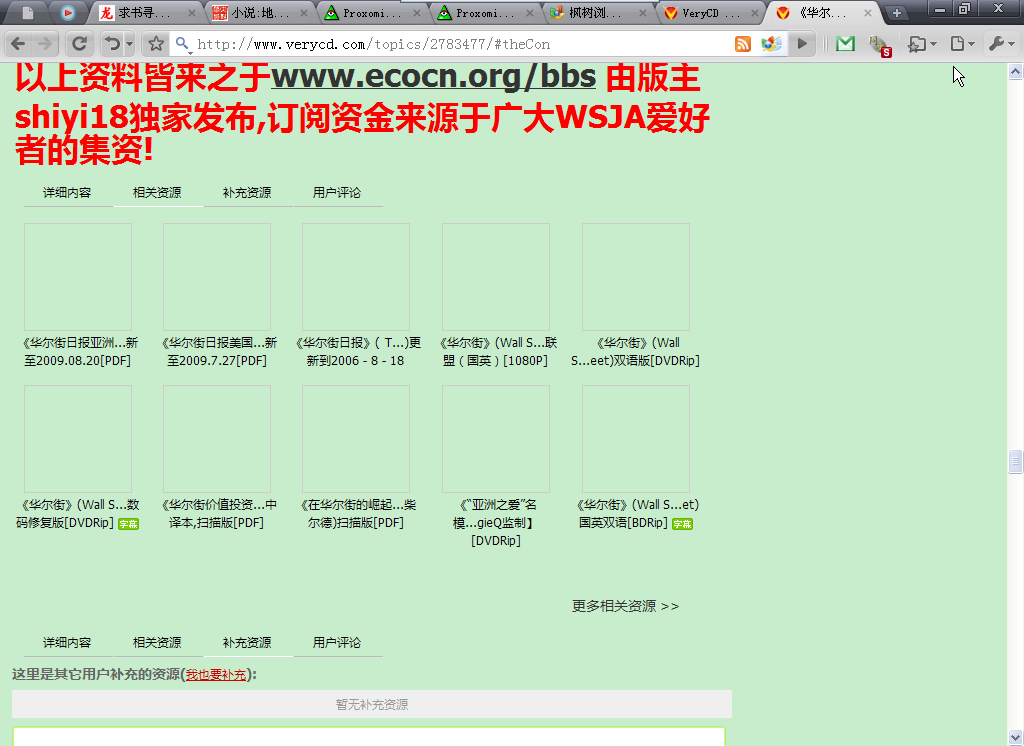1024x746 pixels.
Task: Open a new tab with plus button
Action: point(897,13)
